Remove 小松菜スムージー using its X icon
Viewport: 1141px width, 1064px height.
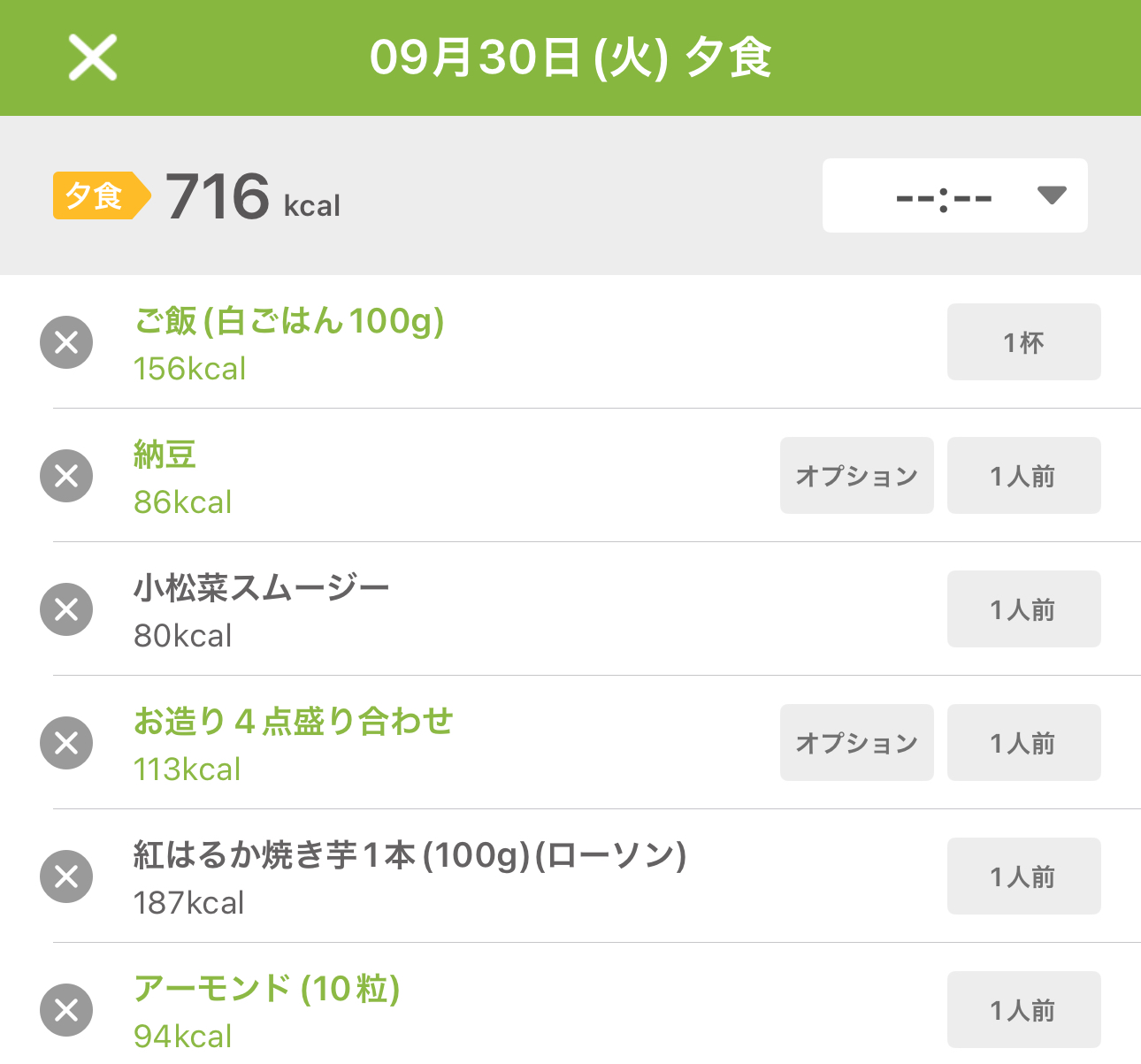(66, 609)
